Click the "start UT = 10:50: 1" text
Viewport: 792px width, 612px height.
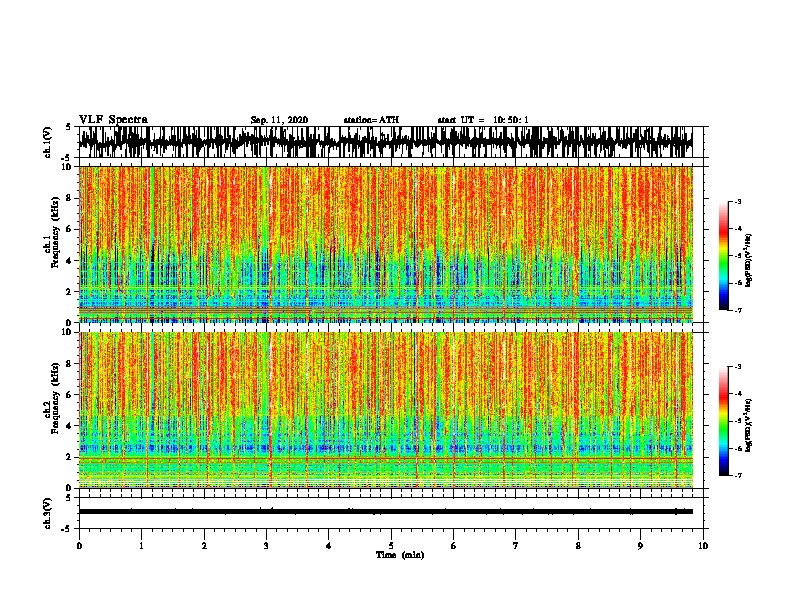pyautogui.click(x=483, y=120)
